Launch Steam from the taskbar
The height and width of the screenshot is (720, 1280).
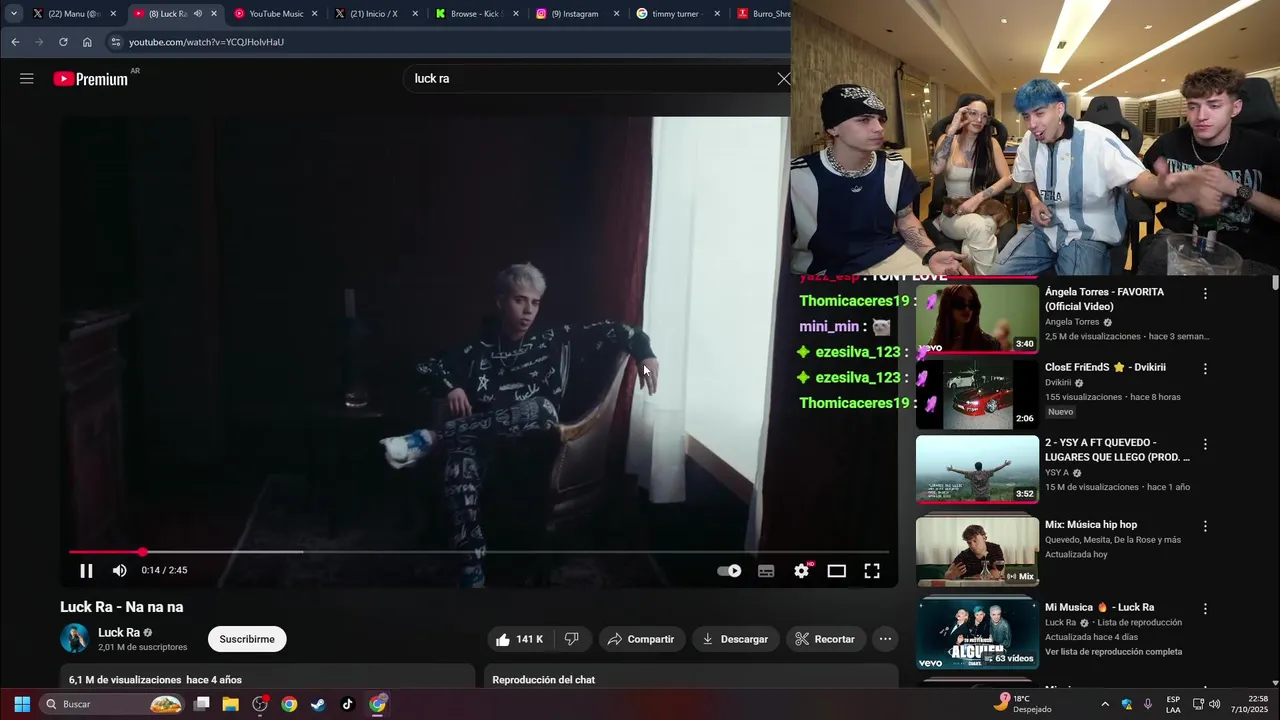(x=318, y=704)
